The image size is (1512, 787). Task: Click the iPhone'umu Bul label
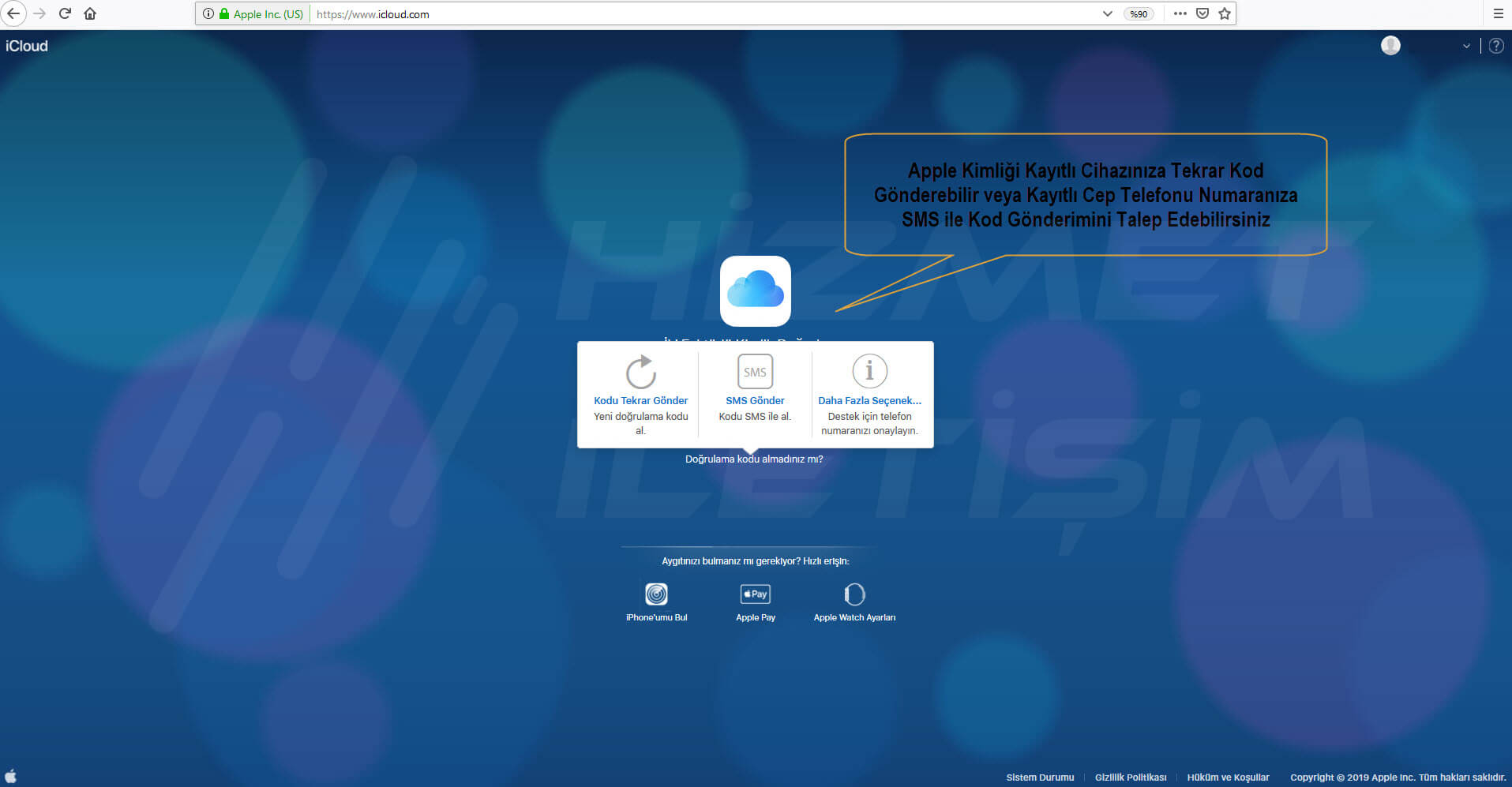(656, 617)
